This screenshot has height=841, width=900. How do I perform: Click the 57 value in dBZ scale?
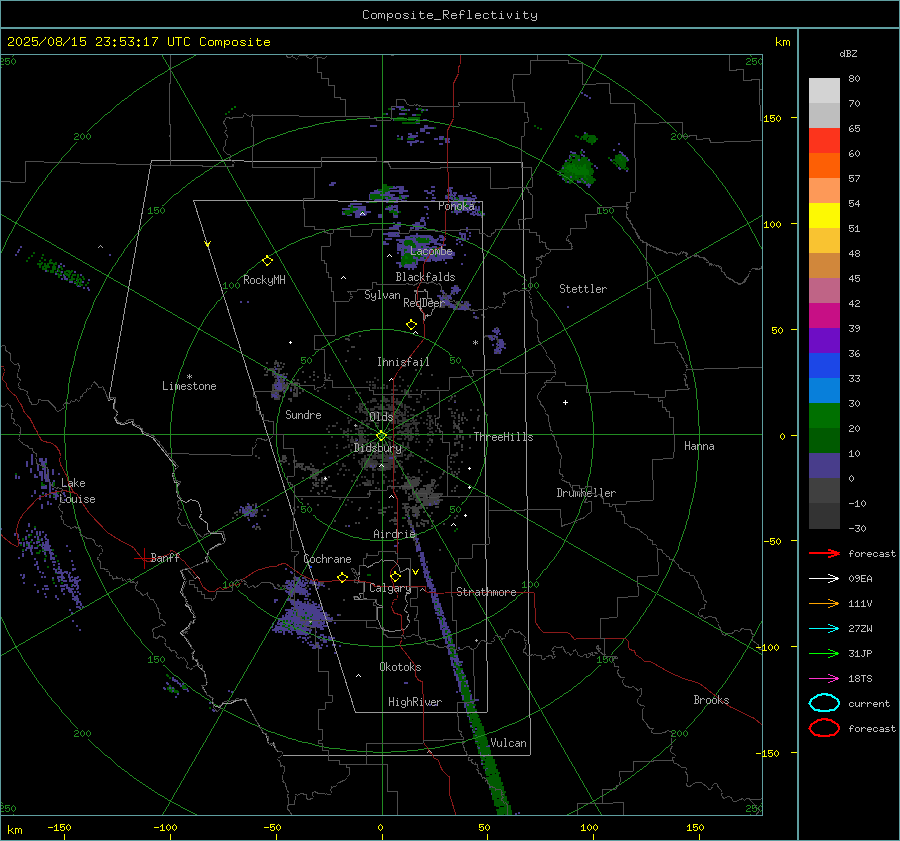(854, 179)
